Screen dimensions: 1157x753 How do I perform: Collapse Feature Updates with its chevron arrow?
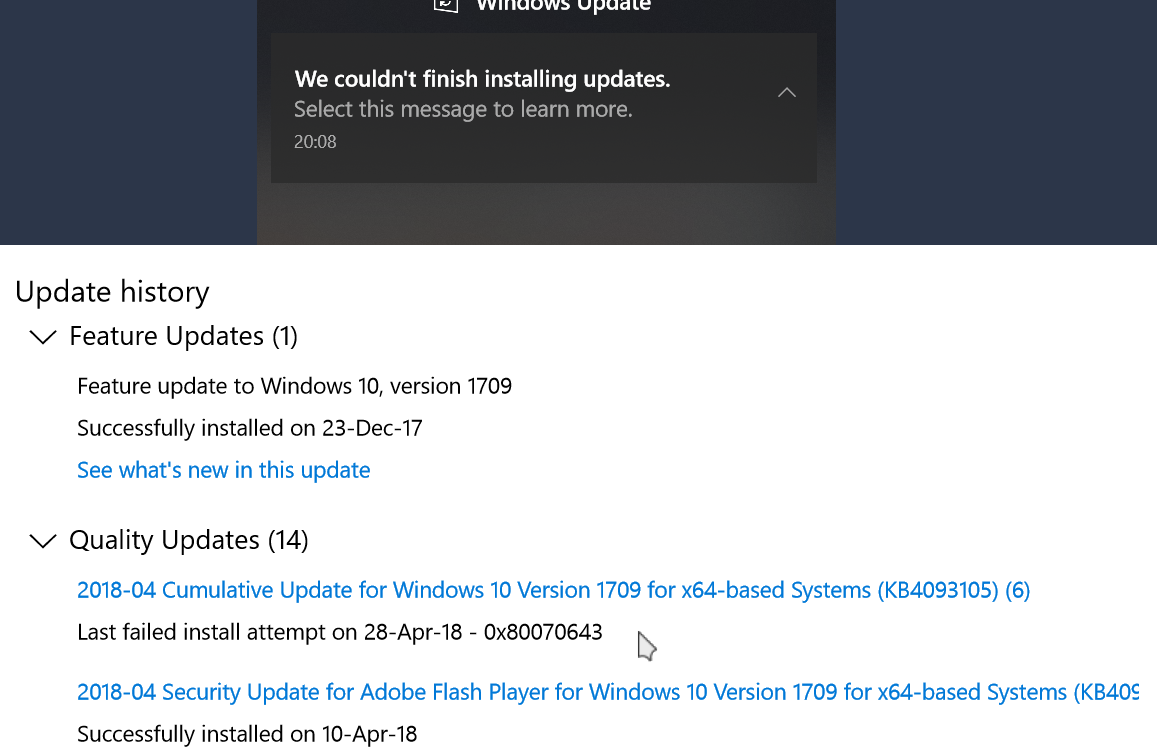click(43, 337)
